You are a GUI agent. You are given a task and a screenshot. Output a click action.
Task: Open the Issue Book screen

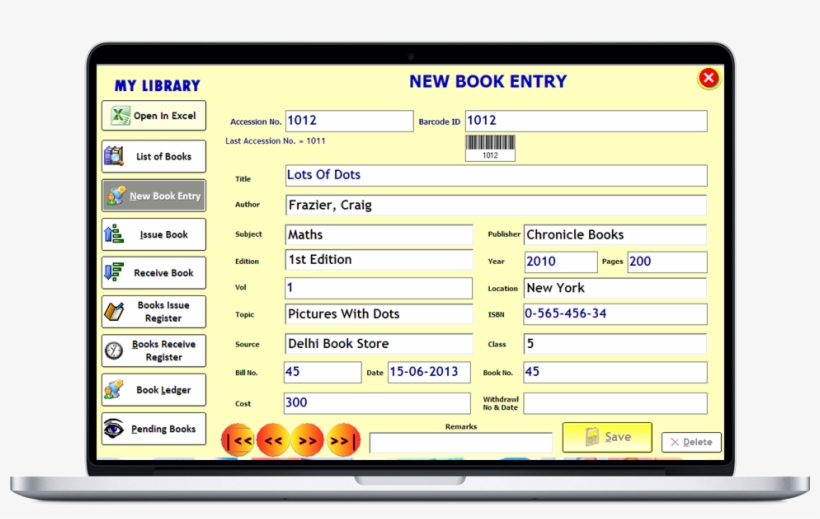tap(154, 234)
